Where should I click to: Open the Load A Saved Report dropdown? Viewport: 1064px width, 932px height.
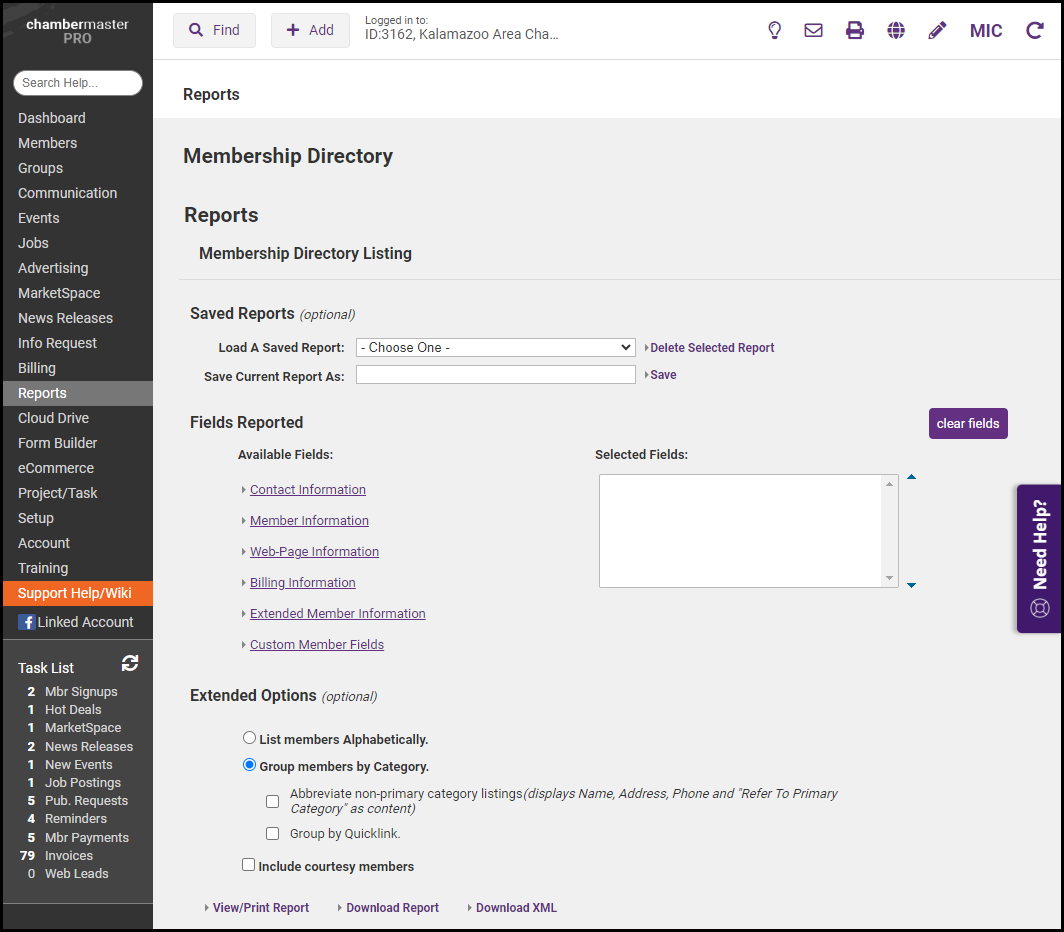click(495, 347)
